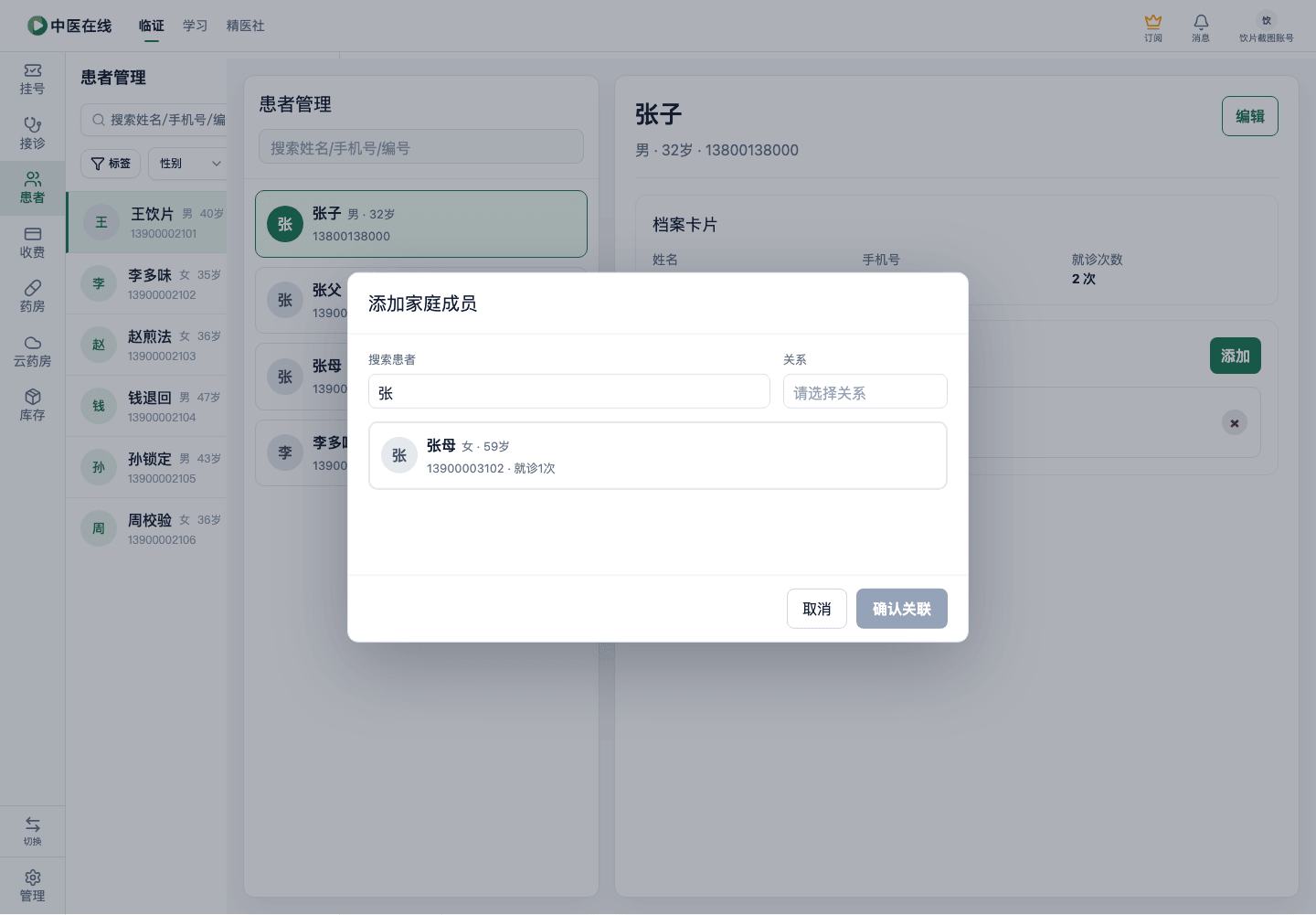The width and height of the screenshot is (1316, 915).
Task: Click 孙 avatar of 孙锁定
Action: point(99,467)
